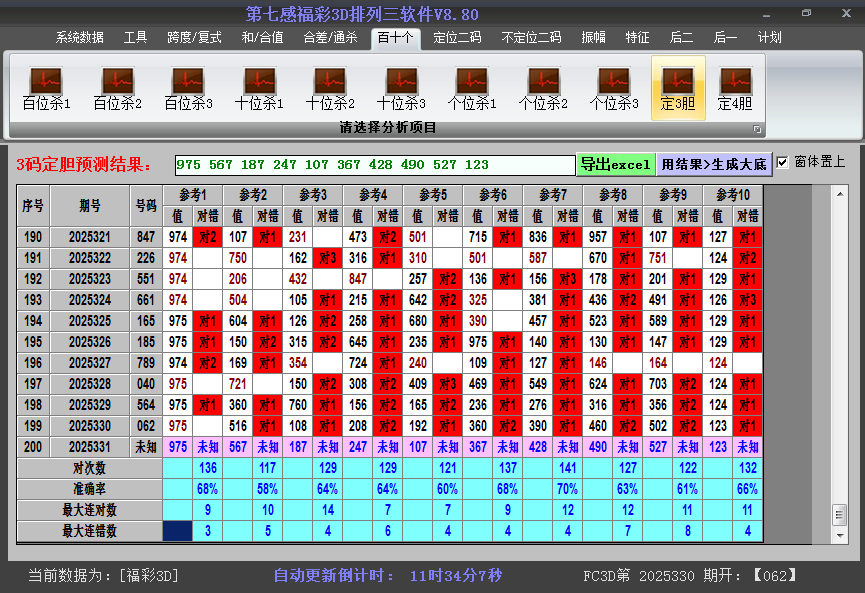Select the 十位杀1 icon
Screen dimensions: 865x593
(258, 80)
